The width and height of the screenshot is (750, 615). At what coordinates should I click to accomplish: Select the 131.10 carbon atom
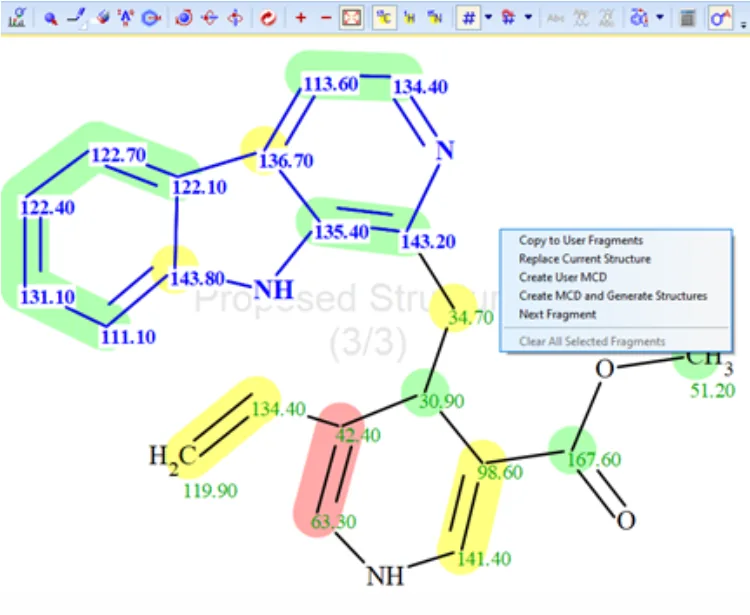pos(48,297)
